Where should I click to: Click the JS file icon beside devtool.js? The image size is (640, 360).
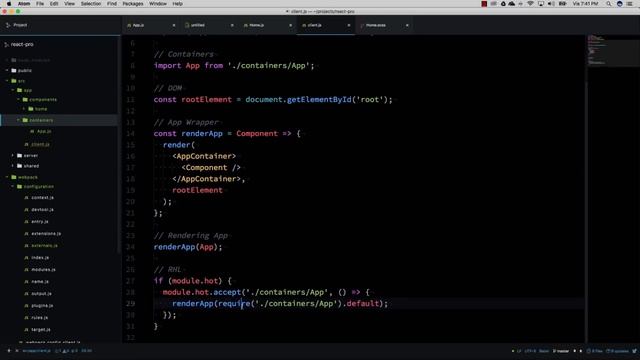point(27,210)
